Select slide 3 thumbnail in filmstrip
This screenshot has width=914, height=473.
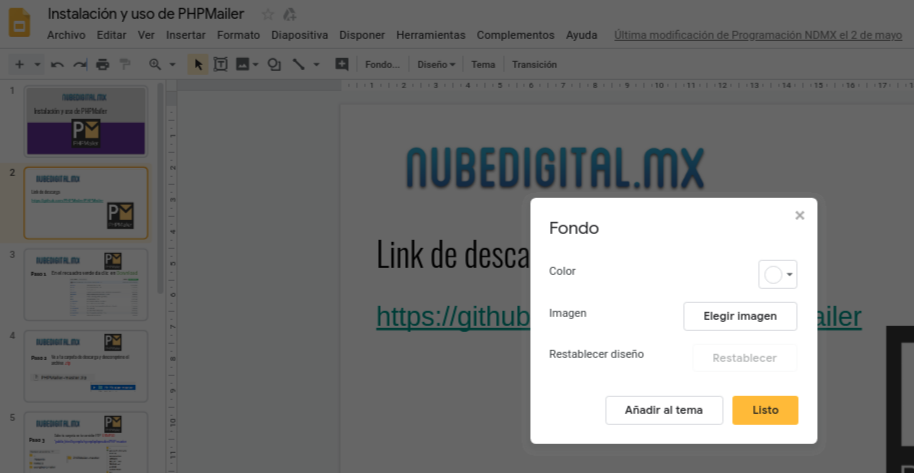(86, 283)
